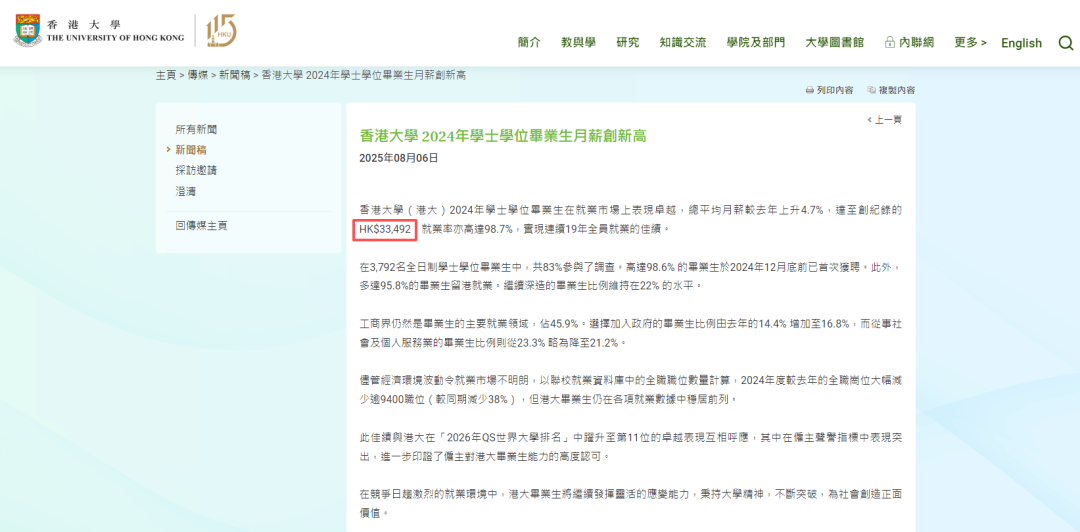Viewport: 1080px width, 532px height.
Task: Open the 知識交流 menu
Action: (683, 43)
